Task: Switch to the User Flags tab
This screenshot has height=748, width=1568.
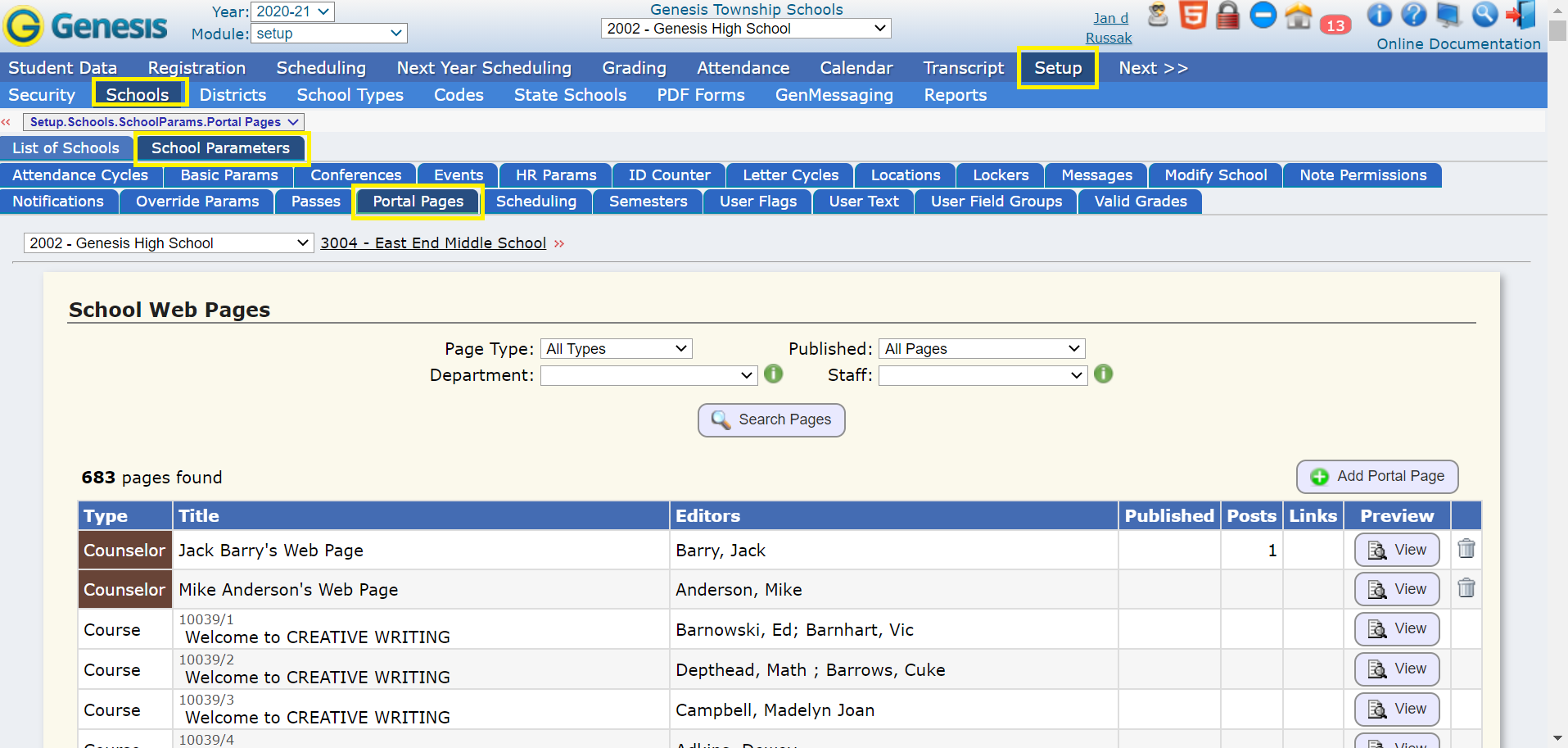Action: click(x=758, y=202)
